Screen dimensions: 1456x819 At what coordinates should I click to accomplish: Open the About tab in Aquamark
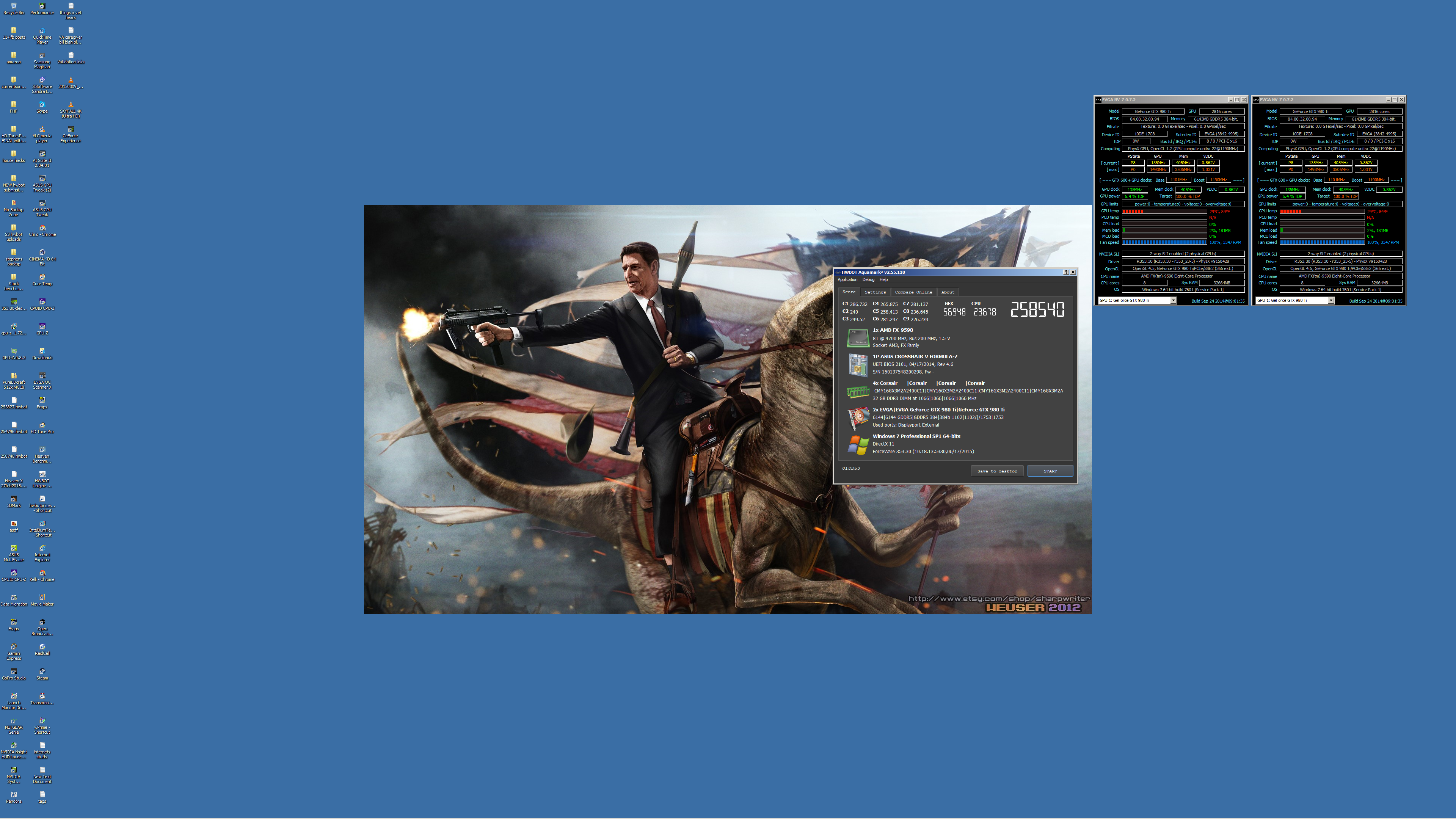948,292
